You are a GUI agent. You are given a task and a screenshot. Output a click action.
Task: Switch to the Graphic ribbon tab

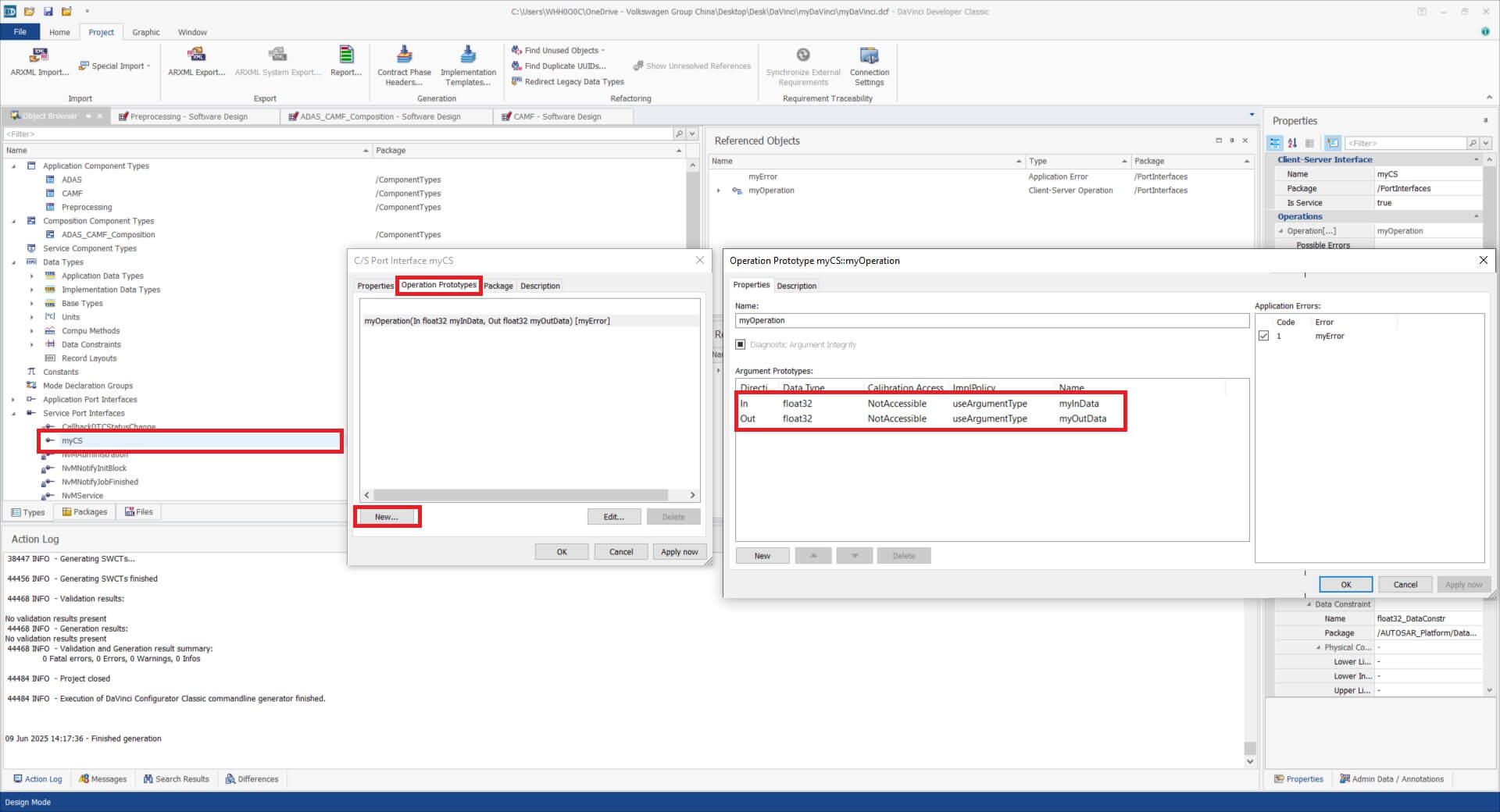coord(145,32)
